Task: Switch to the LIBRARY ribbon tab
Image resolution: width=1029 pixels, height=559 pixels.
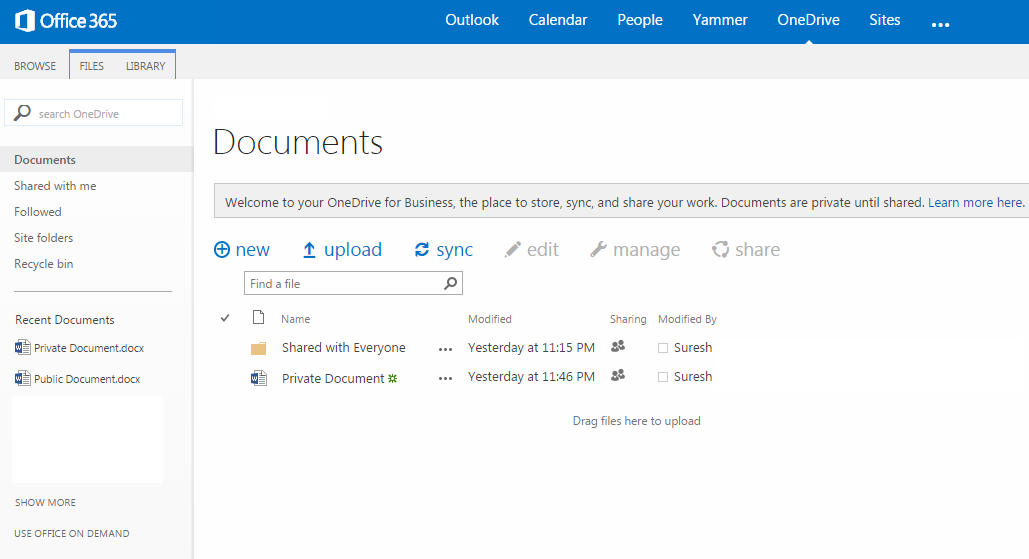Action: [146, 66]
